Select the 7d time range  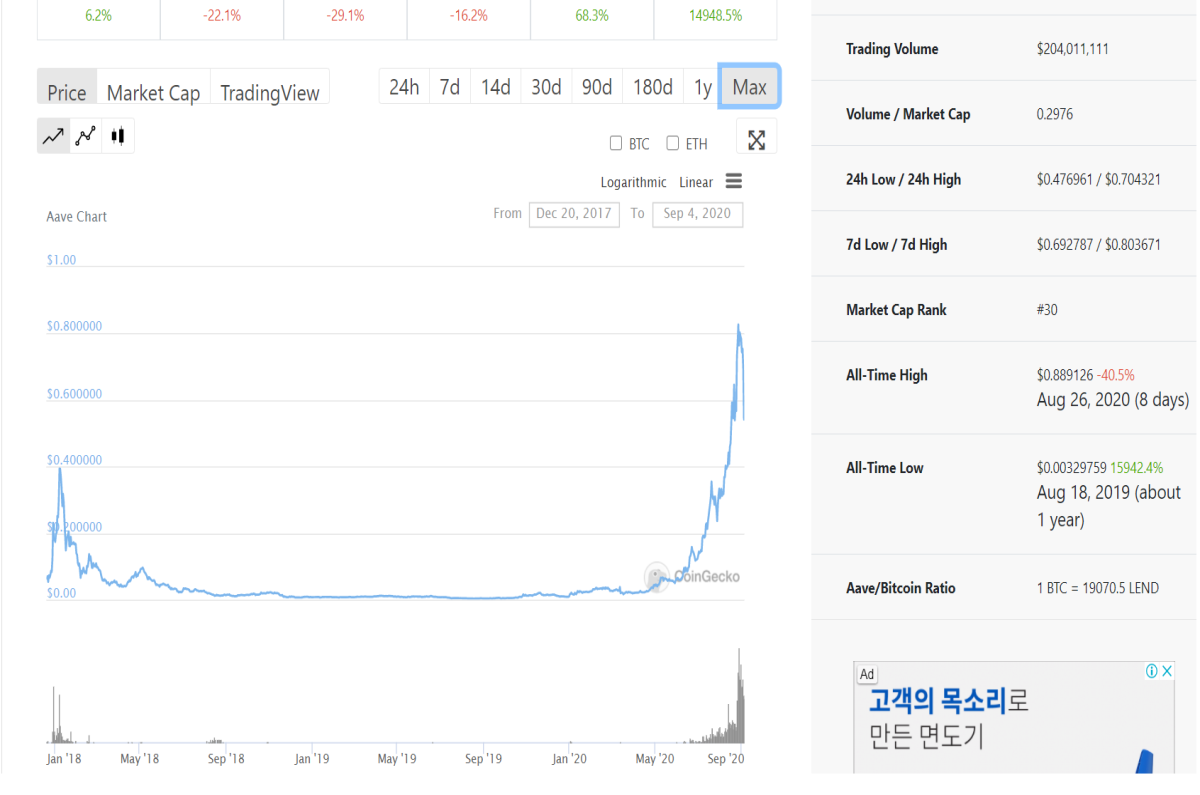(450, 87)
